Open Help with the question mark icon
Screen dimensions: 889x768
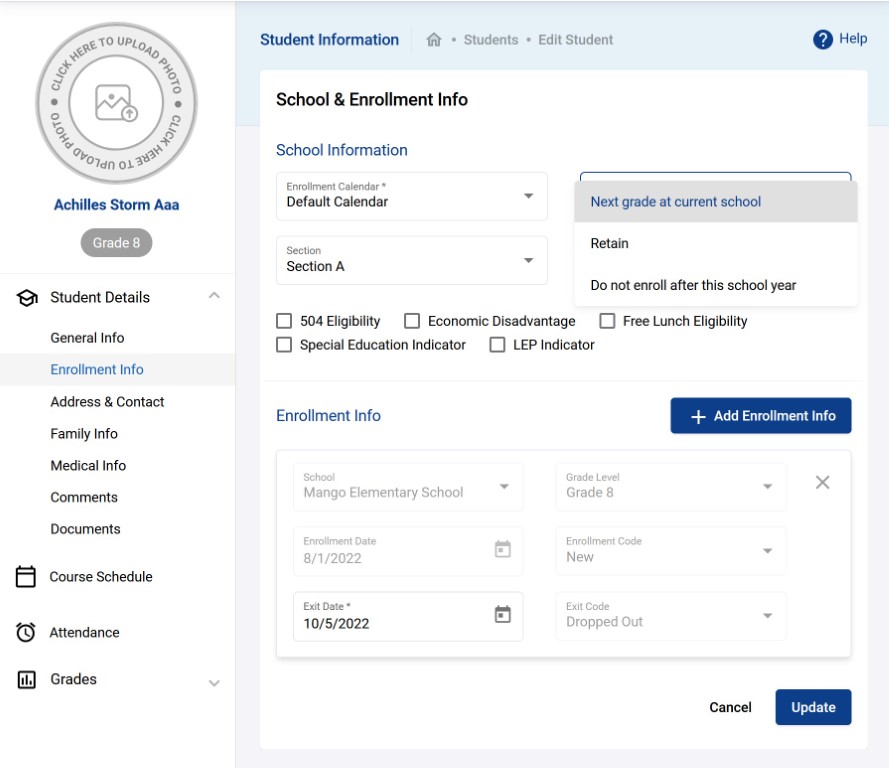tap(822, 39)
